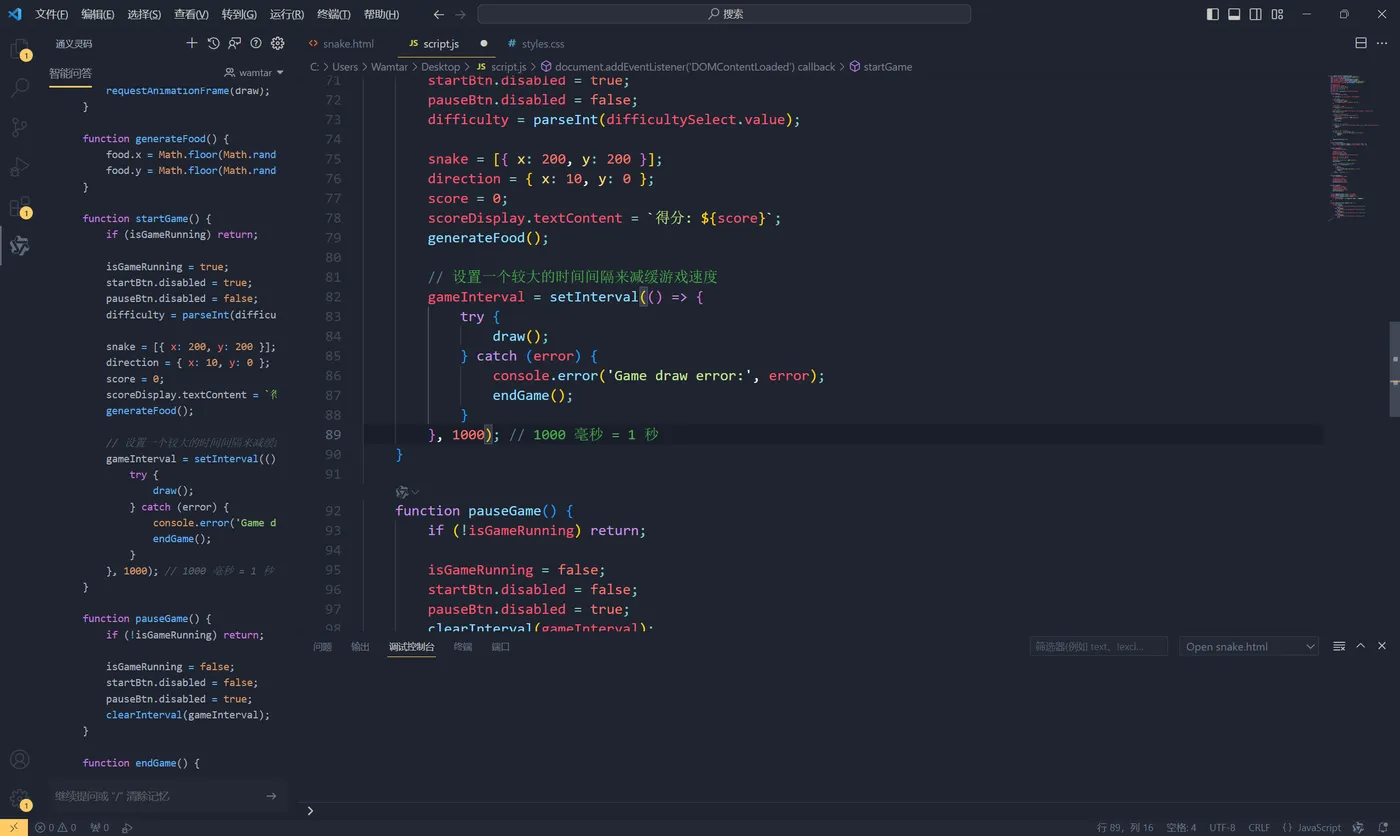This screenshot has height=836, width=1400.
Task: Click the Desktop breadcrumb segment
Action: click(x=440, y=66)
